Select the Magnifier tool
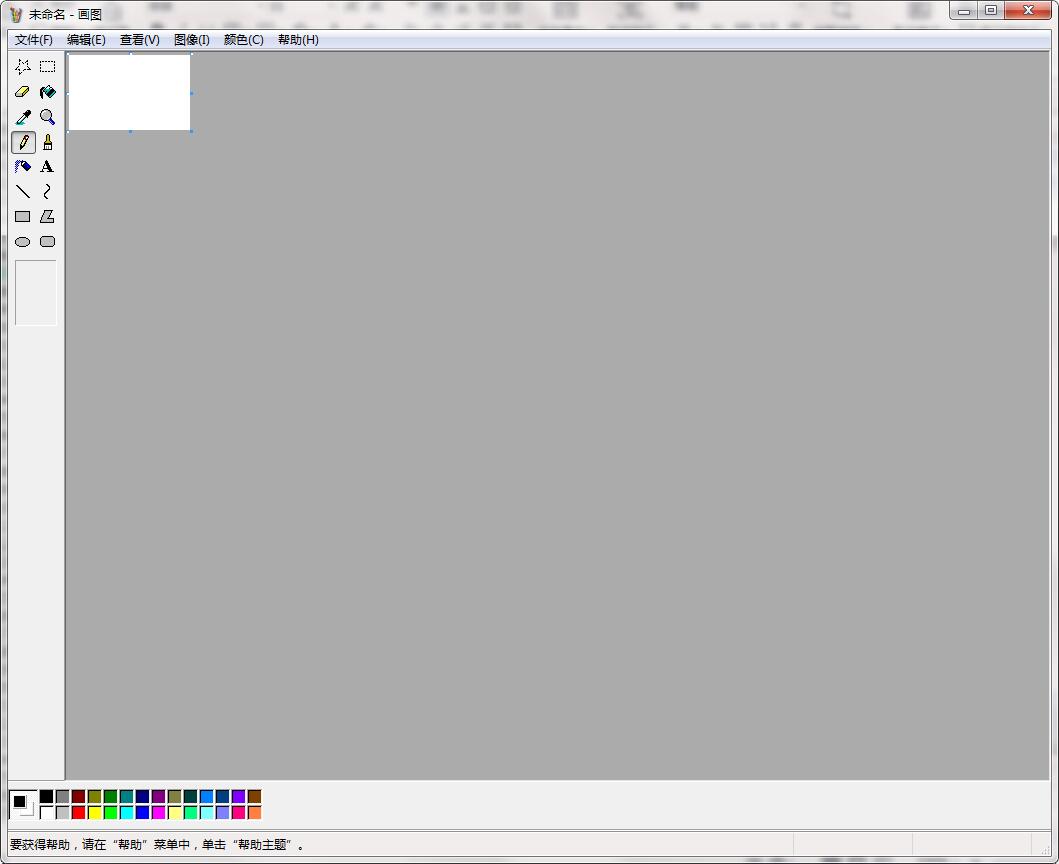Viewport: 1059px width, 864px height. (47, 116)
